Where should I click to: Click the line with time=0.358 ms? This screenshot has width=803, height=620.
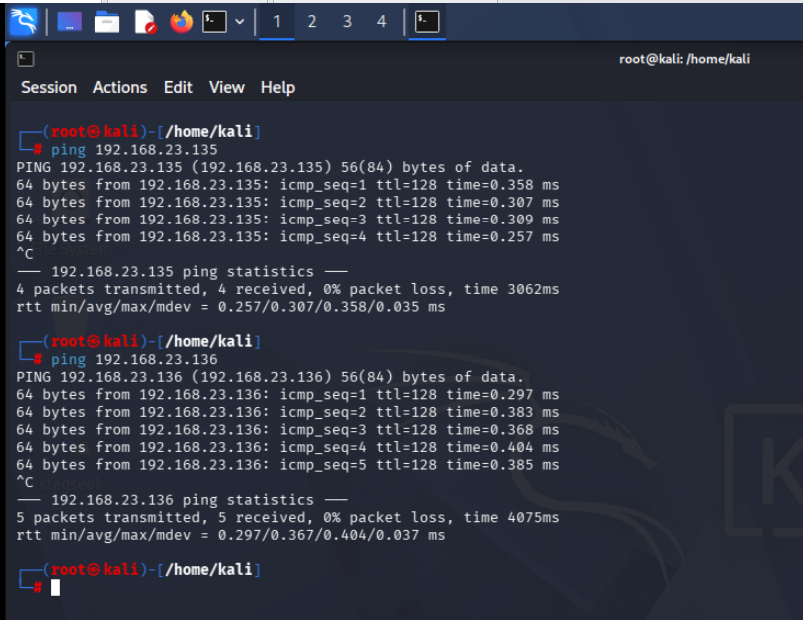[x=288, y=185]
